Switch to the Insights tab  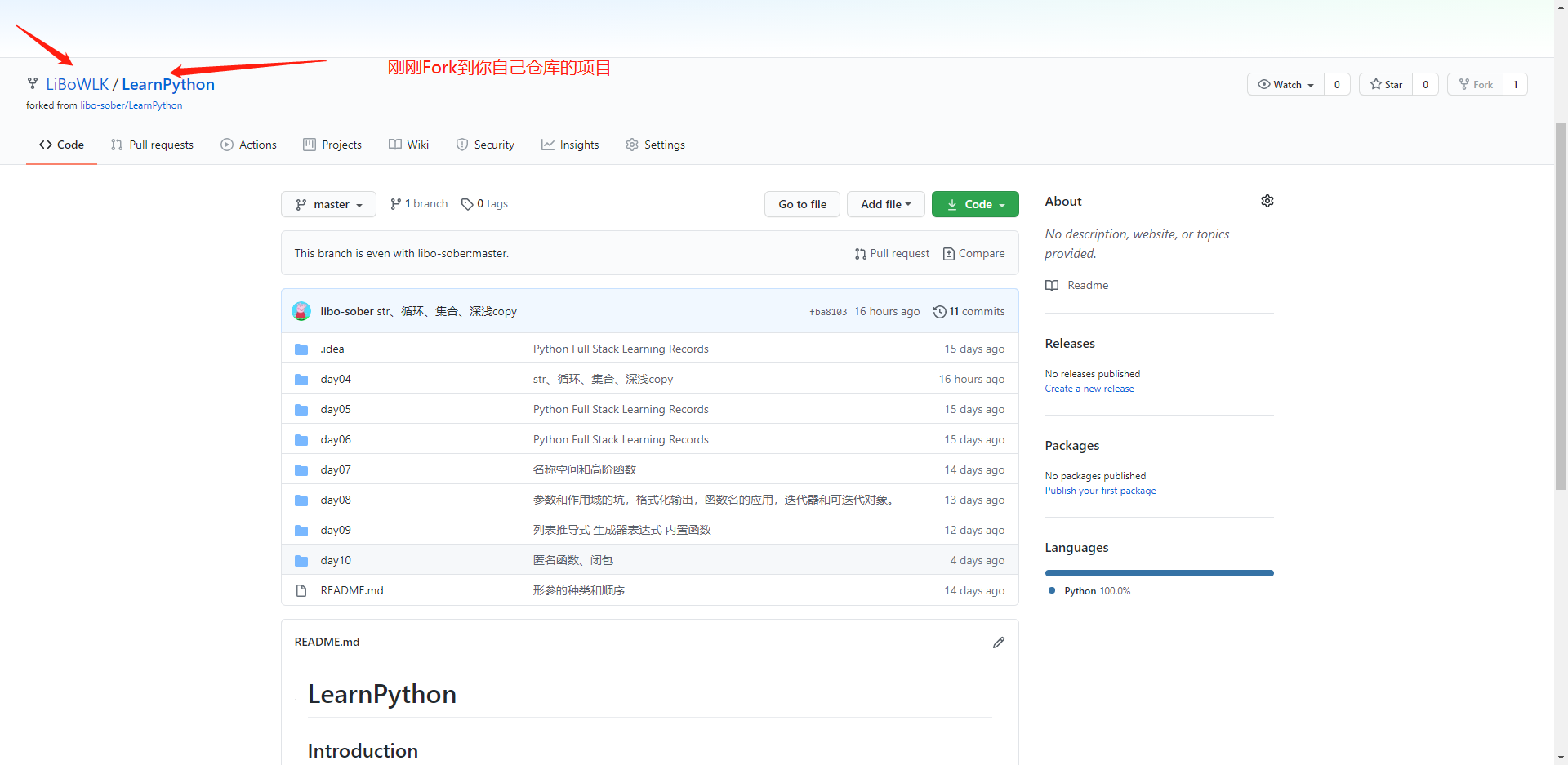click(570, 145)
